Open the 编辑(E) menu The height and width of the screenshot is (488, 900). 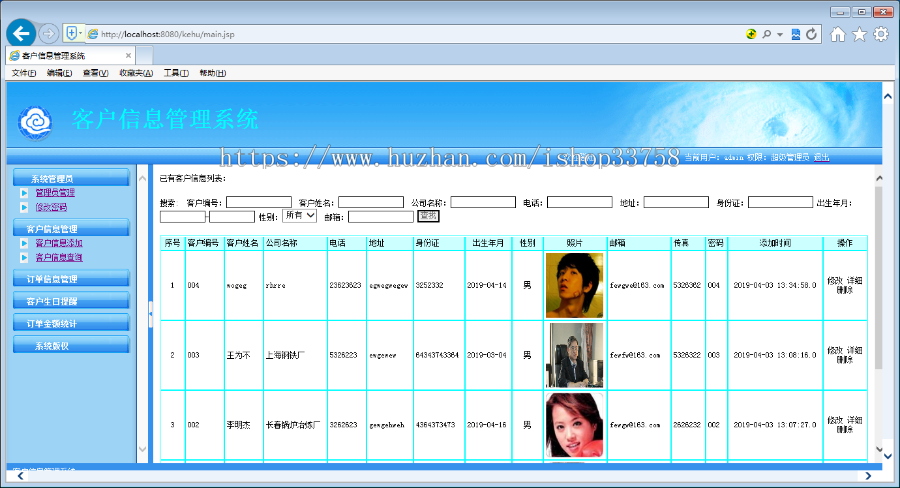pyautogui.click(x=59, y=73)
